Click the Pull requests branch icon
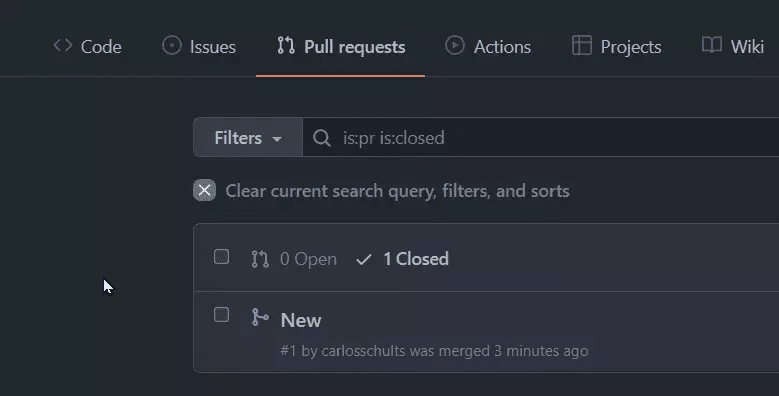This screenshot has width=779, height=396. pyautogui.click(x=286, y=46)
